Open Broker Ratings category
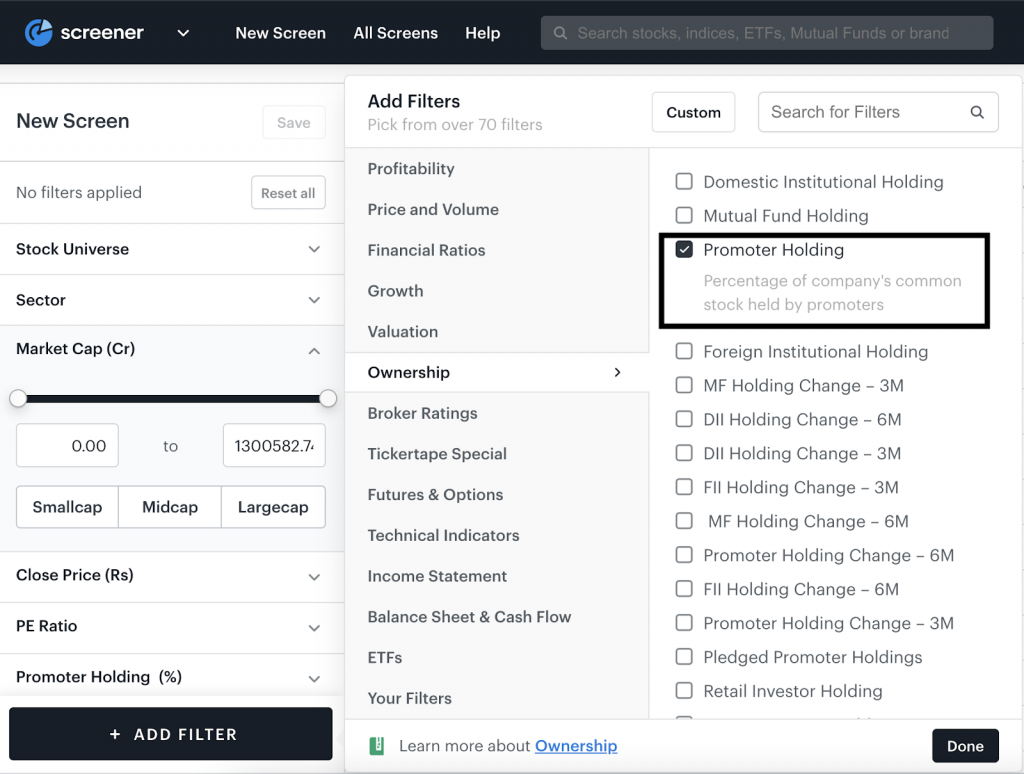This screenshot has width=1024, height=774. click(496, 413)
